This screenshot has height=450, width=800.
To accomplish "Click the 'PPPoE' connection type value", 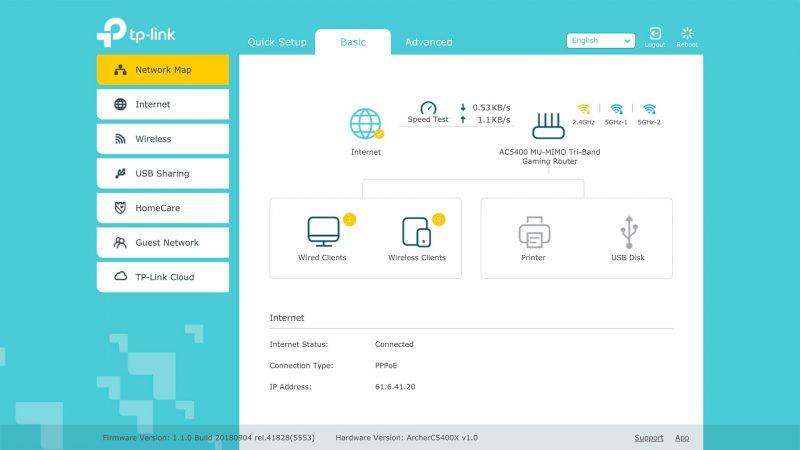I will point(386,366).
